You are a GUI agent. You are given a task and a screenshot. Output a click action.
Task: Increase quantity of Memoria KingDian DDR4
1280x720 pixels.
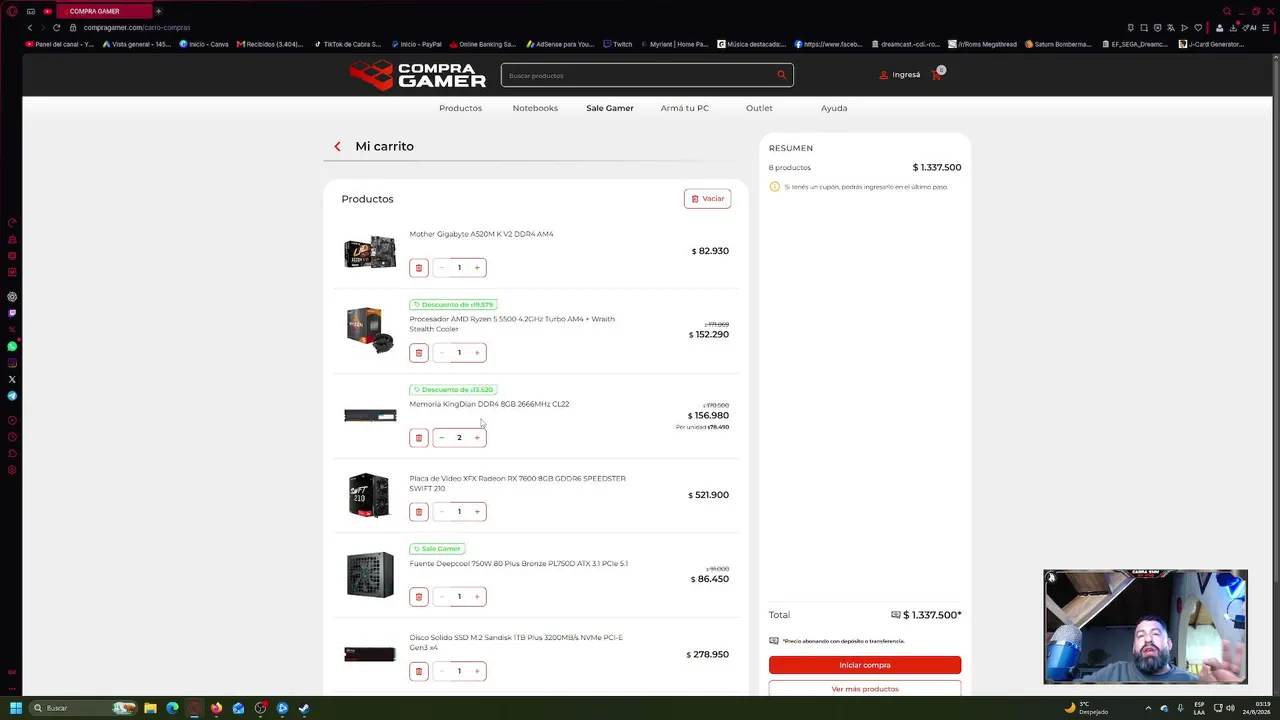coord(477,438)
